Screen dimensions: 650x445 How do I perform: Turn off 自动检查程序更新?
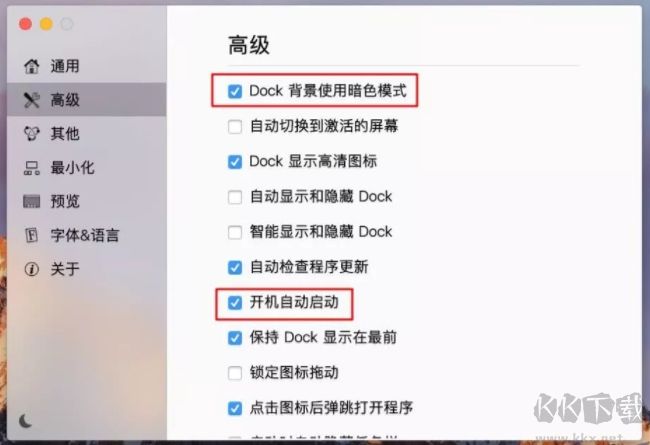coord(235,267)
